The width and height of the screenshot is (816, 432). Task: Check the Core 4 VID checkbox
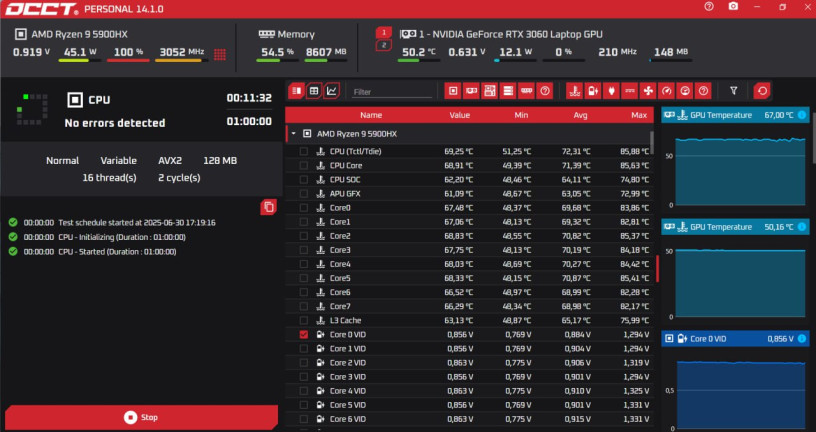[303, 390]
